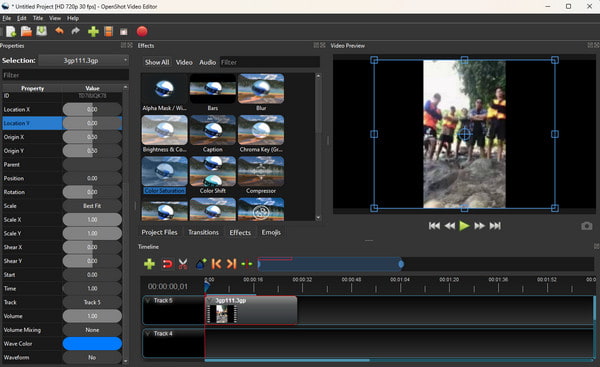Click the Scale X value slider
Viewport: 600px width, 367px height.
click(x=92, y=220)
